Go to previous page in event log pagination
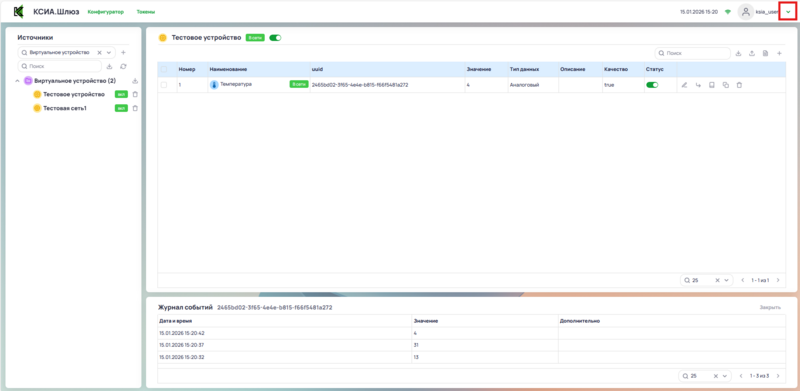Viewport: 800px width, 391px height. point(741,376)
